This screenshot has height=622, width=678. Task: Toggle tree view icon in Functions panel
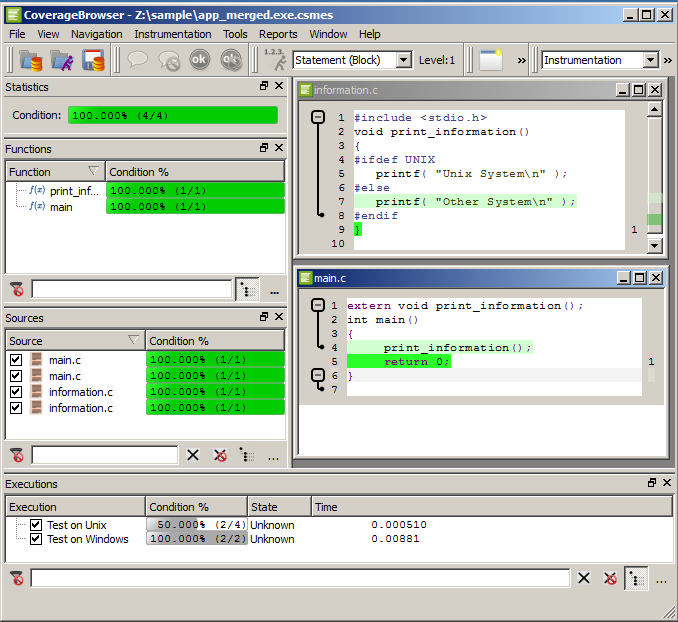247,290
